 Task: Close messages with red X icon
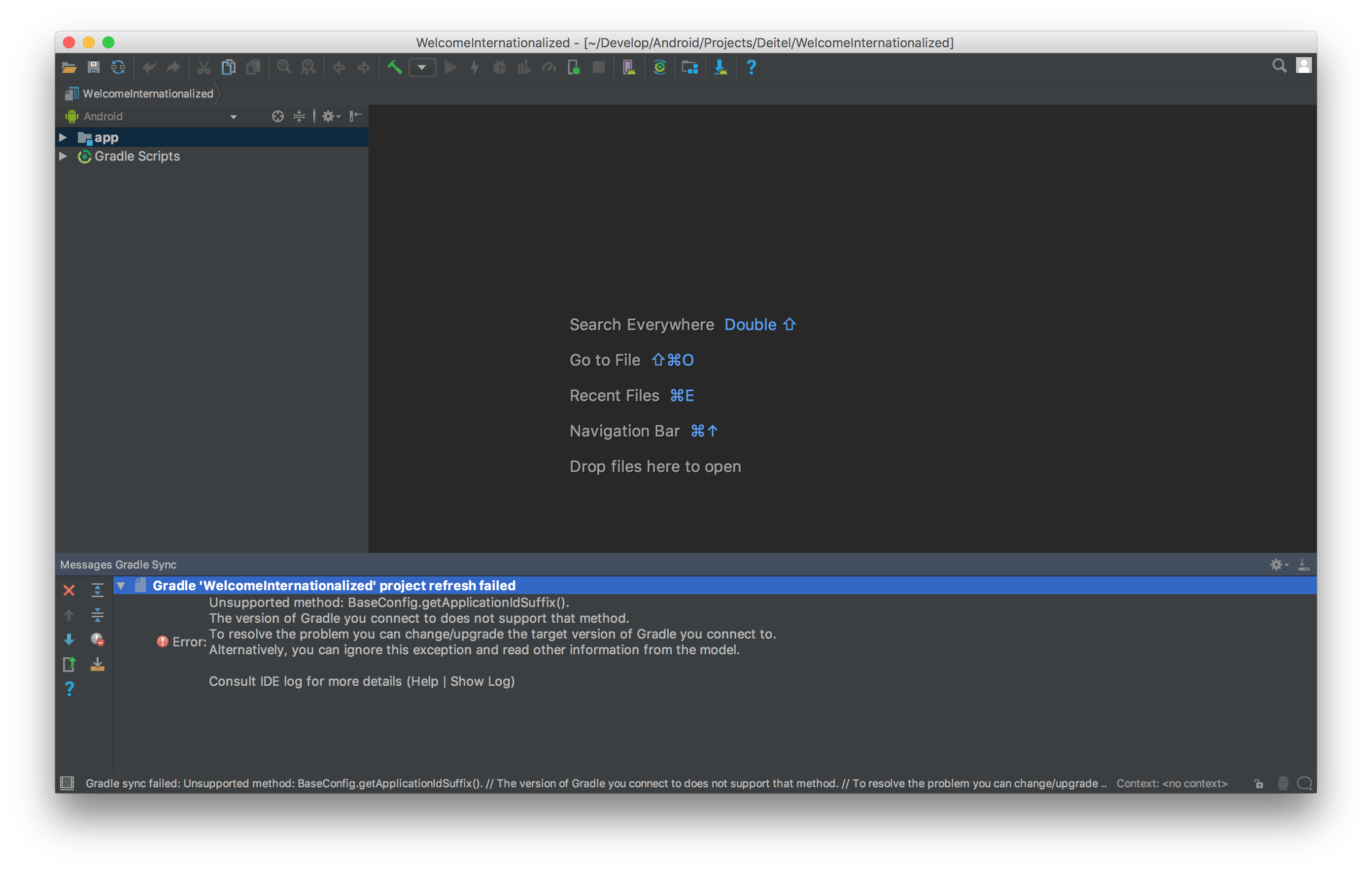69,590
